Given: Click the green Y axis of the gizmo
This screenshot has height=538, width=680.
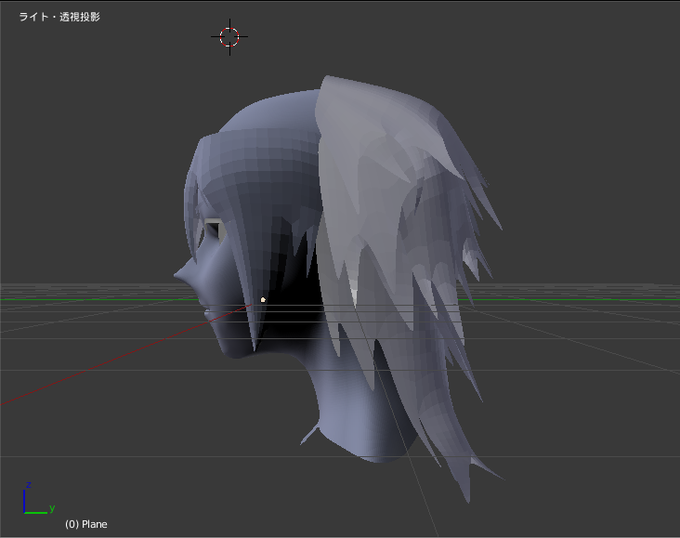Looking at the screenshot, I should click(38, 512).
